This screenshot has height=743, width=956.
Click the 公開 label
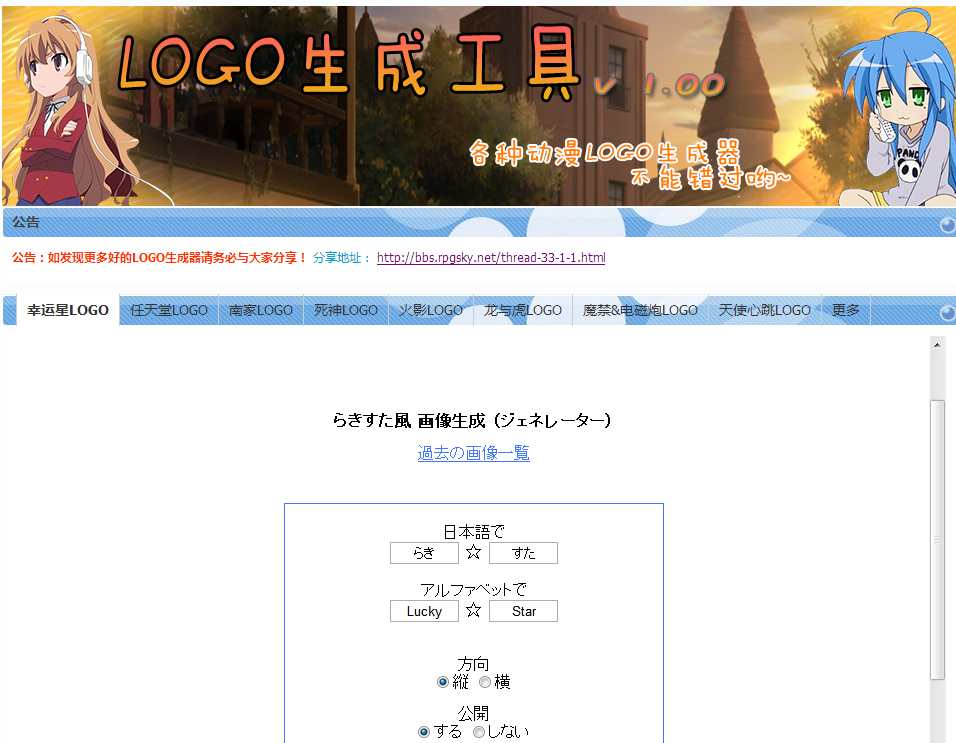[x=474, y=713]
